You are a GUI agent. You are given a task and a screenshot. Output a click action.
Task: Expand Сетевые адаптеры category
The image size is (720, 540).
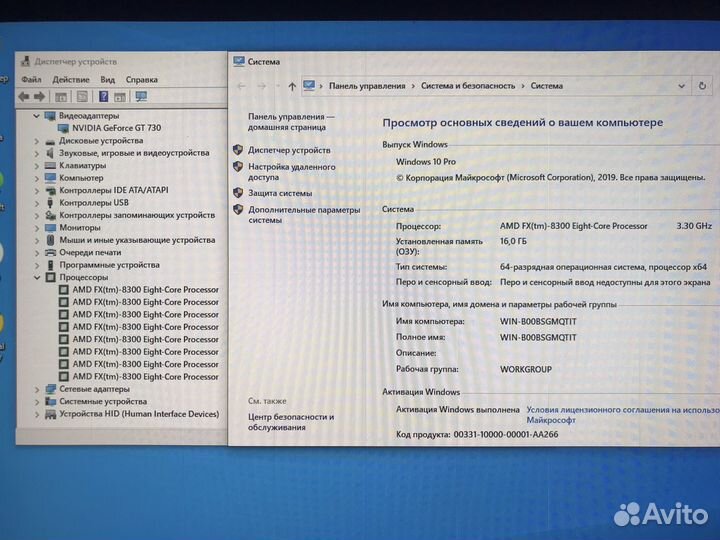coord(37,389)
